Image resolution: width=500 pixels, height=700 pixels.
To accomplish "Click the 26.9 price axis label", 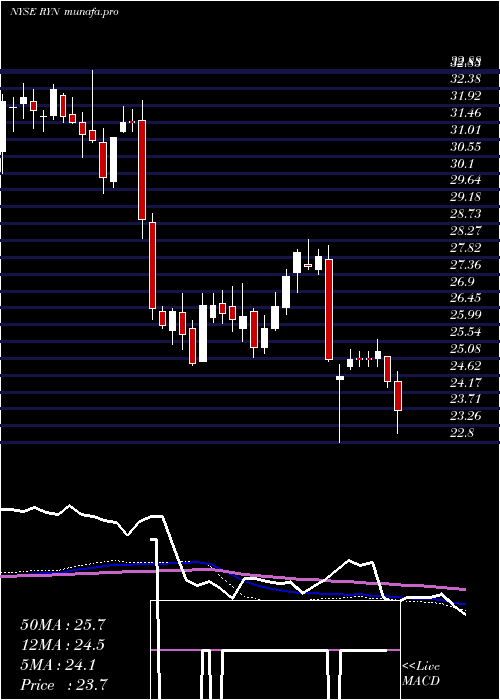I will 462,282.
